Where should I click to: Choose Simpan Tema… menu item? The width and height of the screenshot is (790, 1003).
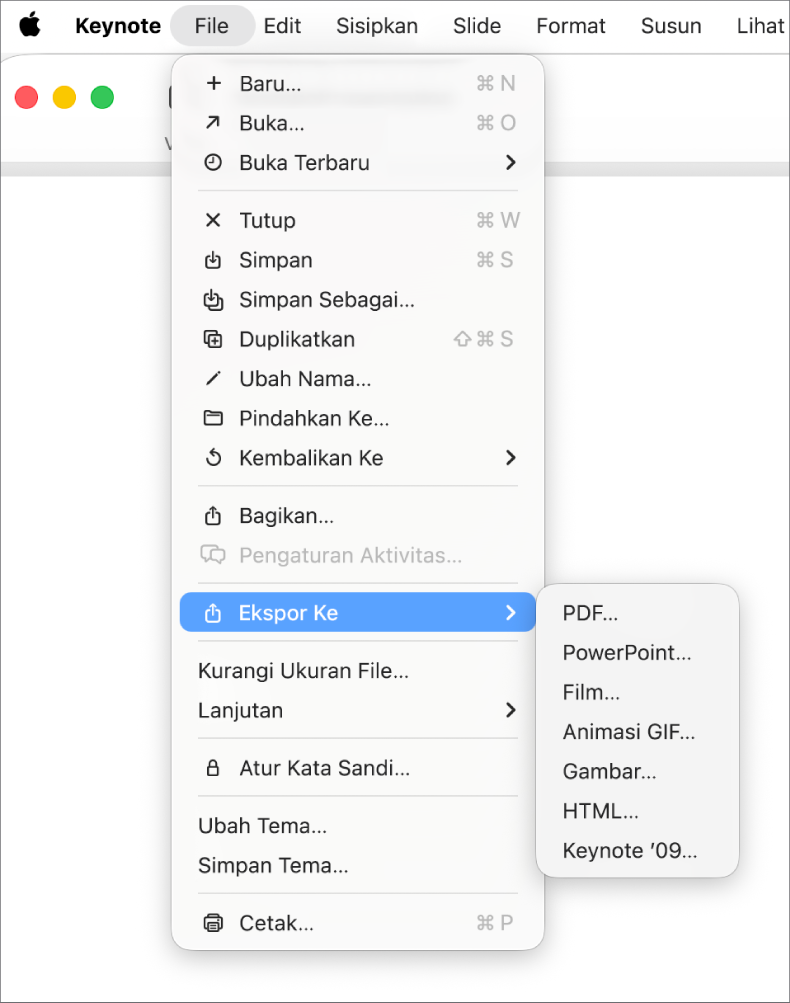(358, 865)
